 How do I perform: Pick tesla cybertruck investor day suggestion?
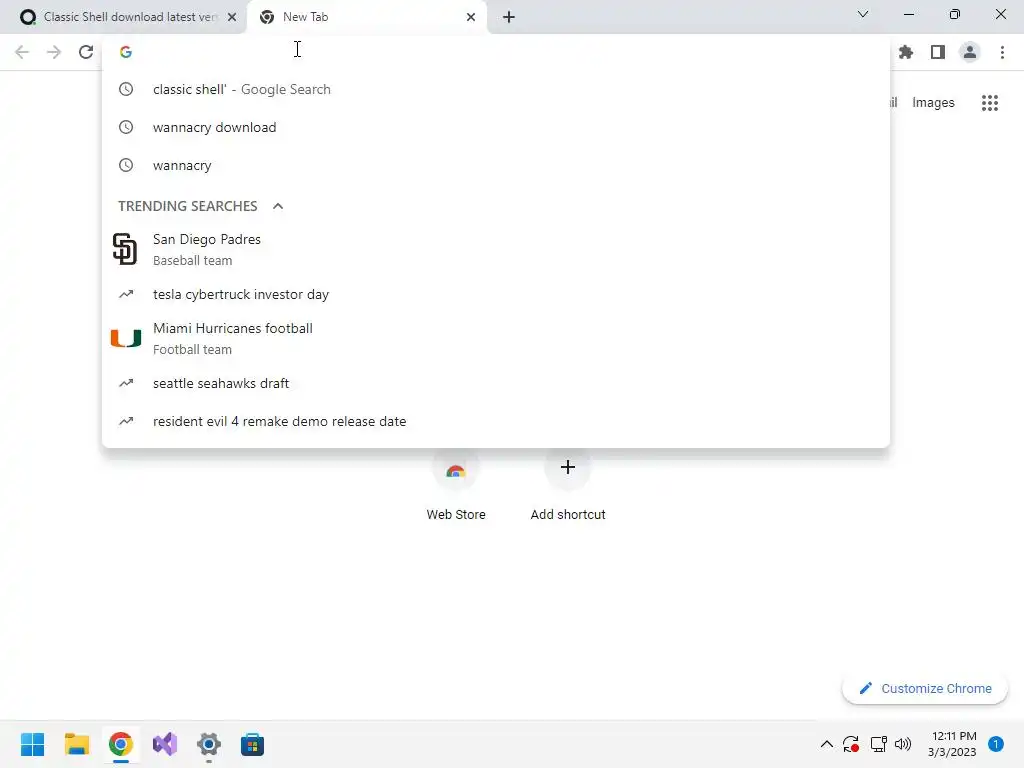496,295
